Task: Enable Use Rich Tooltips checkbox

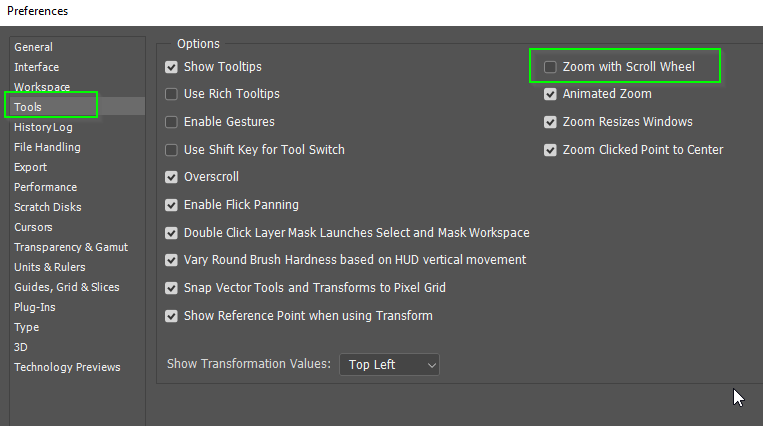Action: click(x=171, y=94)
